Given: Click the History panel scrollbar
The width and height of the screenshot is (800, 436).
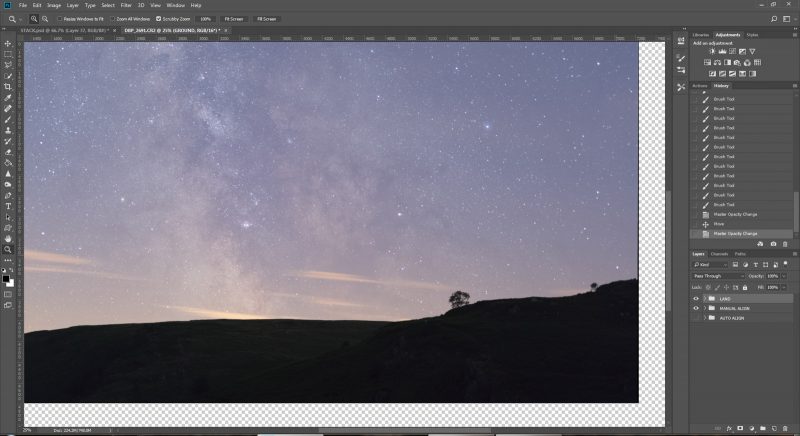Looking at the screenshot, I should [796, 212].
